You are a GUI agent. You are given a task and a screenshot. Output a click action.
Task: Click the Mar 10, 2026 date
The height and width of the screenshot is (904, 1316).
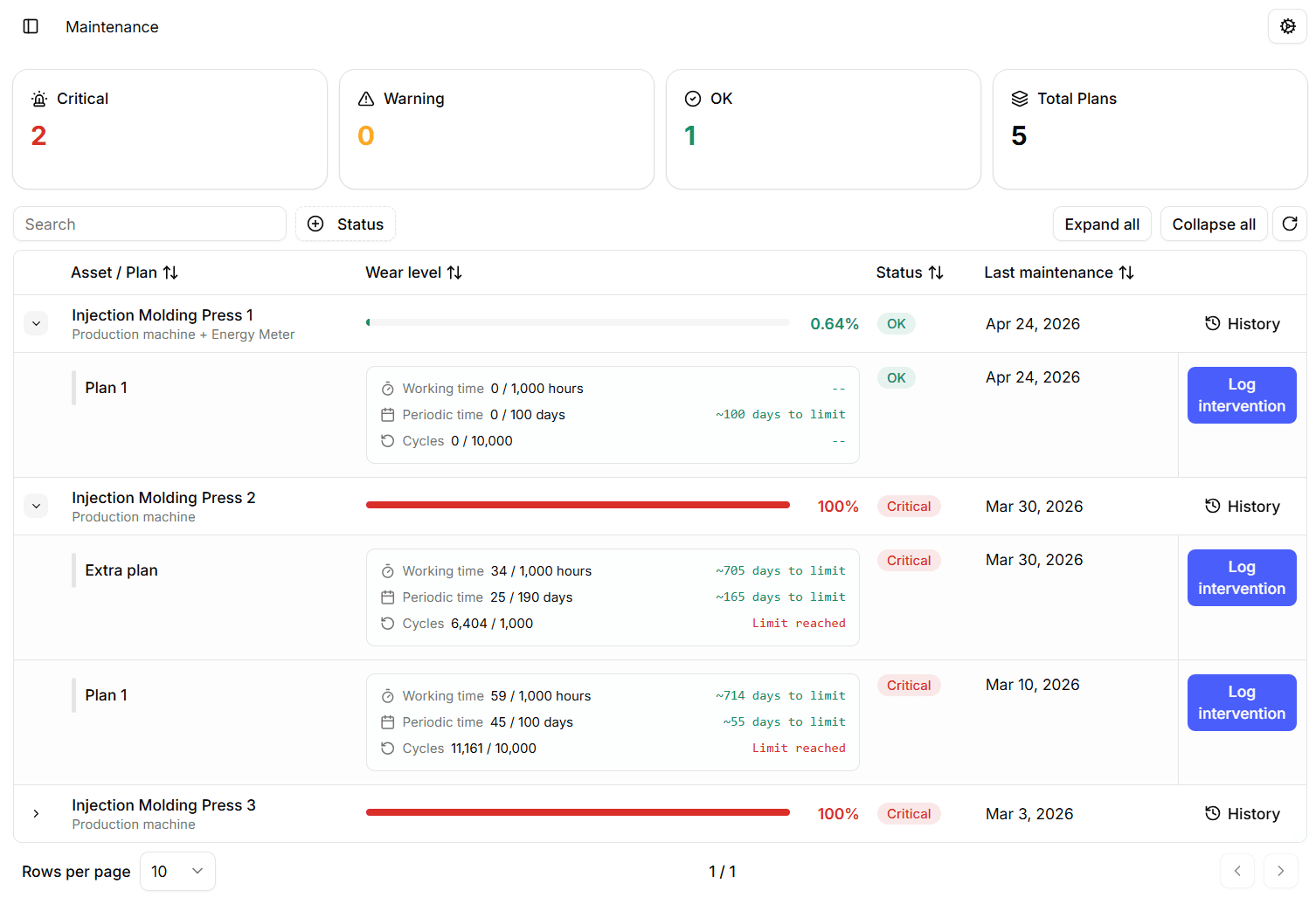coord(1033,685)
